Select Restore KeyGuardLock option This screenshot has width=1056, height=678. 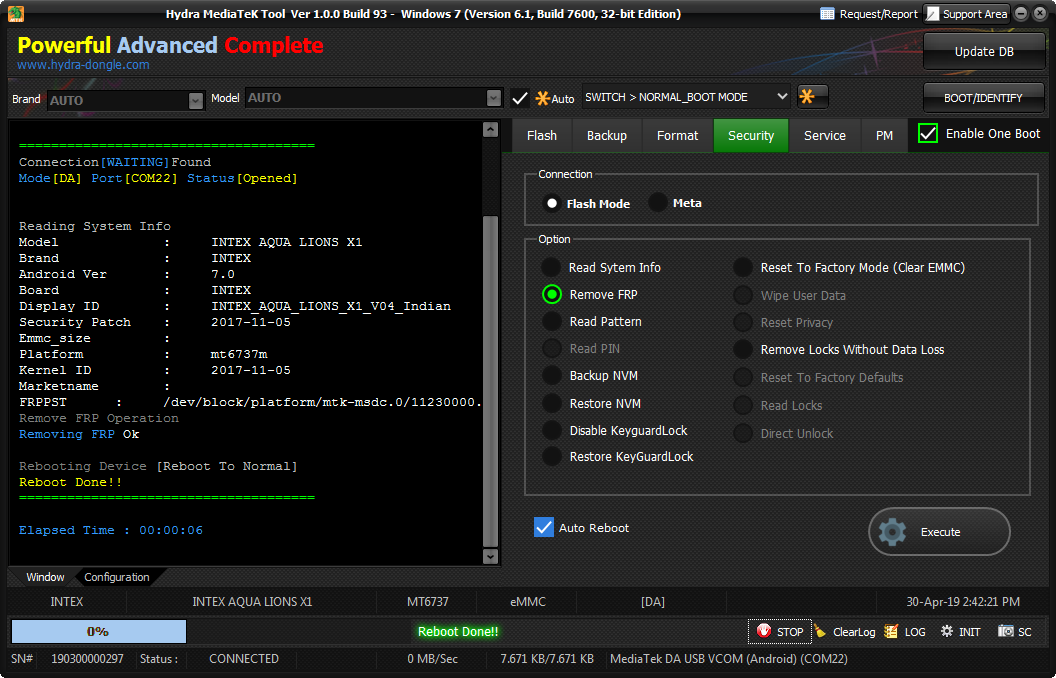(x=552, y=456)
